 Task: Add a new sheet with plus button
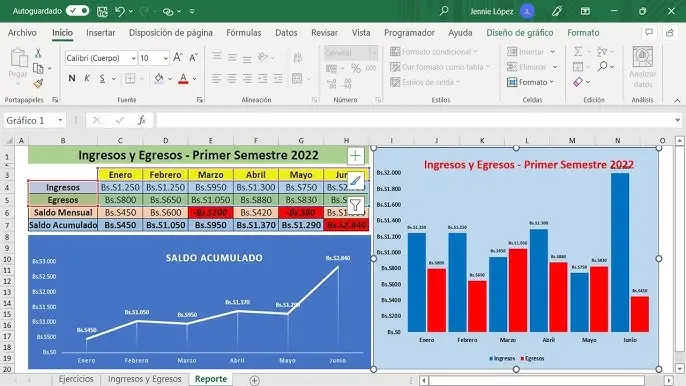(x=255, y=380)
